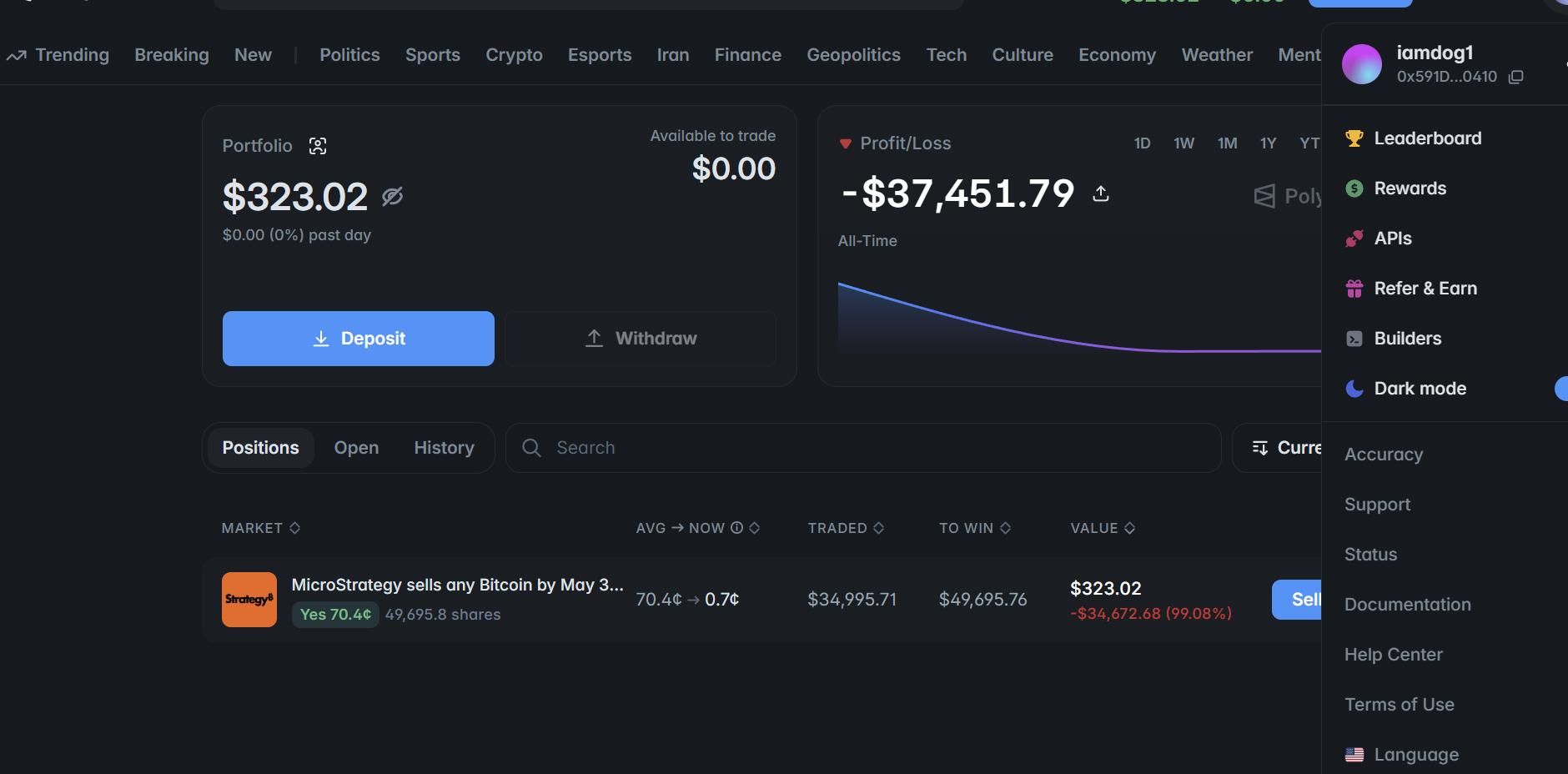The image size is (1568, 774).
Task: Sort positions by the VALUE column
Action: tap(1103, 528)
